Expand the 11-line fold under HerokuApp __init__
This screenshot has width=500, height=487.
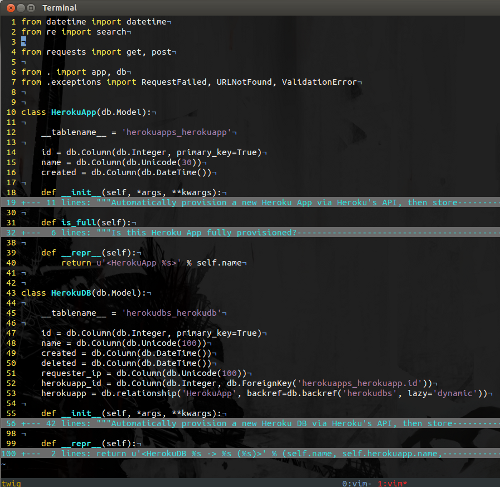click(x=250, y=202)
